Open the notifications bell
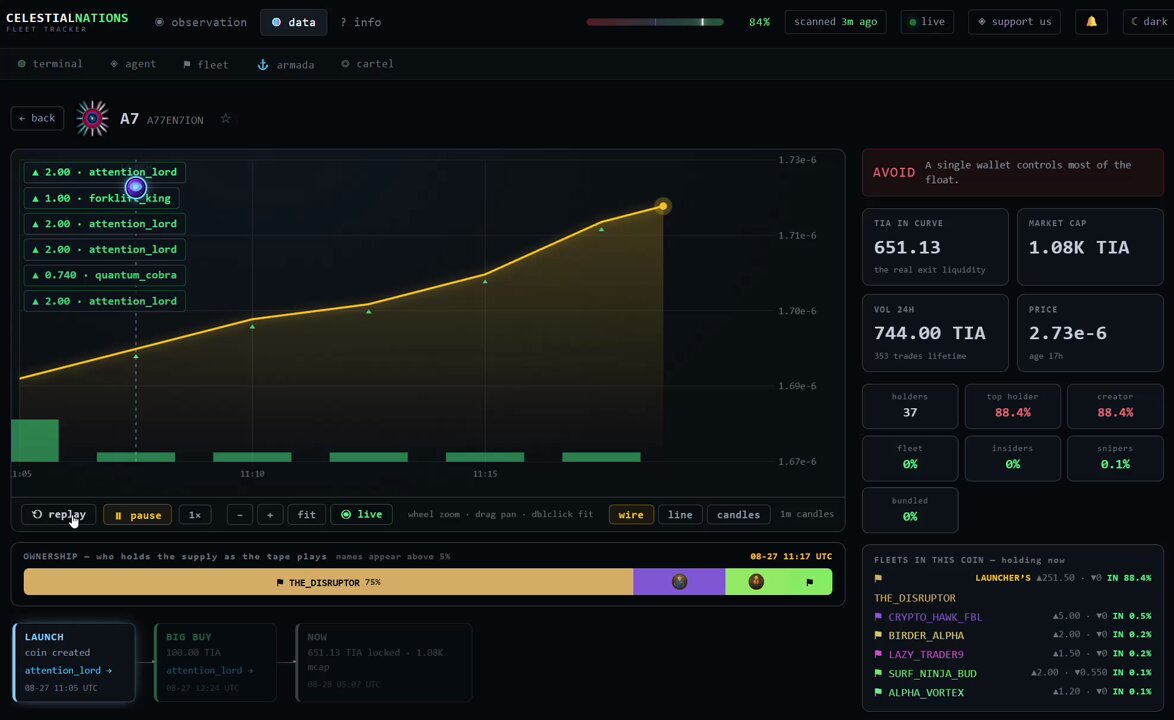Viewport: 1174px width, 720px height. click(1092, 22)
